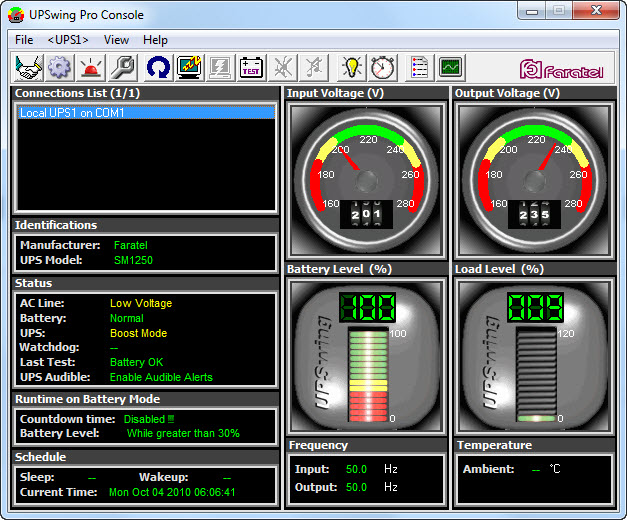Open the File menu
This screenshot has height=520, width=627.
point(24,40)
